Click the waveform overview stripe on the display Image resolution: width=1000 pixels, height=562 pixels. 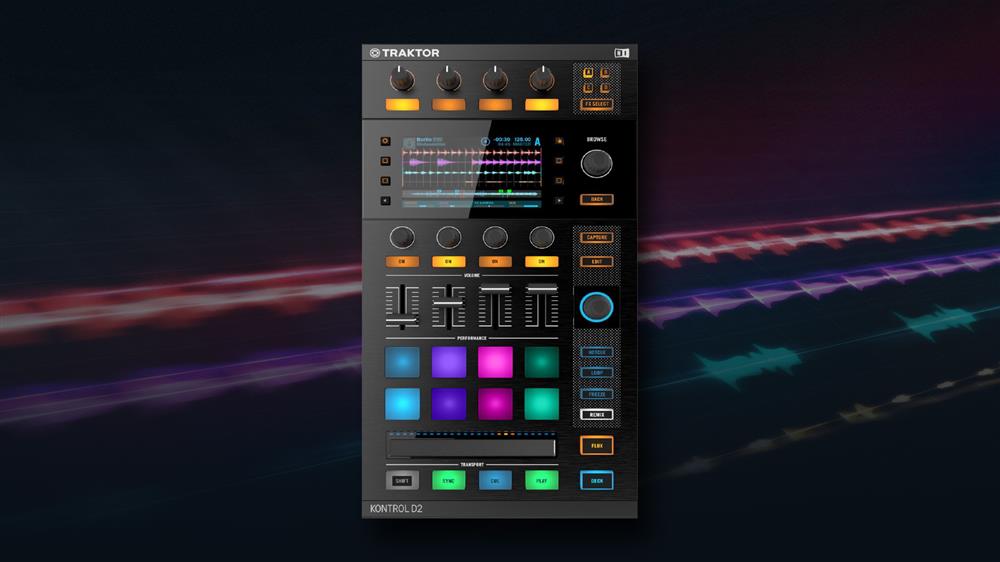pos(471,192)
